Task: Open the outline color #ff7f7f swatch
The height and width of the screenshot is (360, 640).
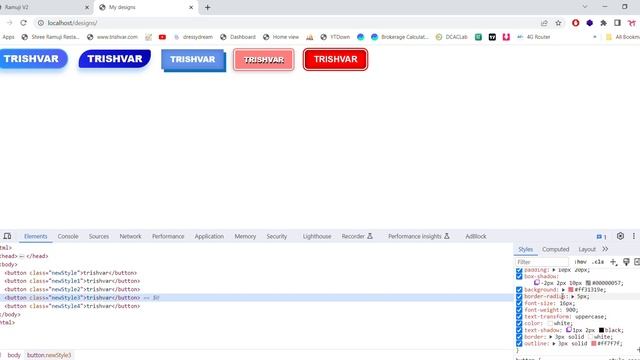Action: (x=594, y=344)
